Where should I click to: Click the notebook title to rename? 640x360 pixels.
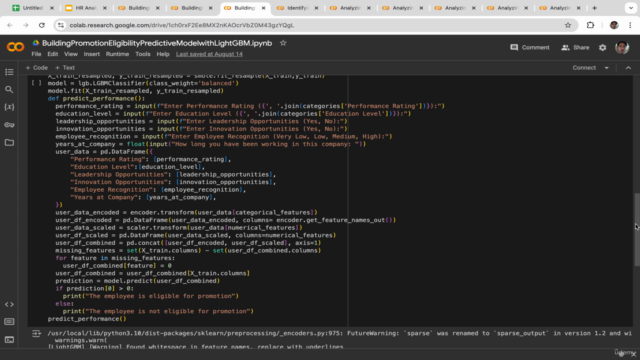tap(157, 43)
